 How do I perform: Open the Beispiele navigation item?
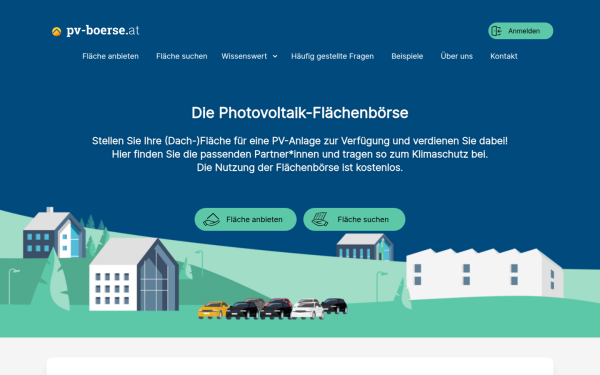(407, 56)
